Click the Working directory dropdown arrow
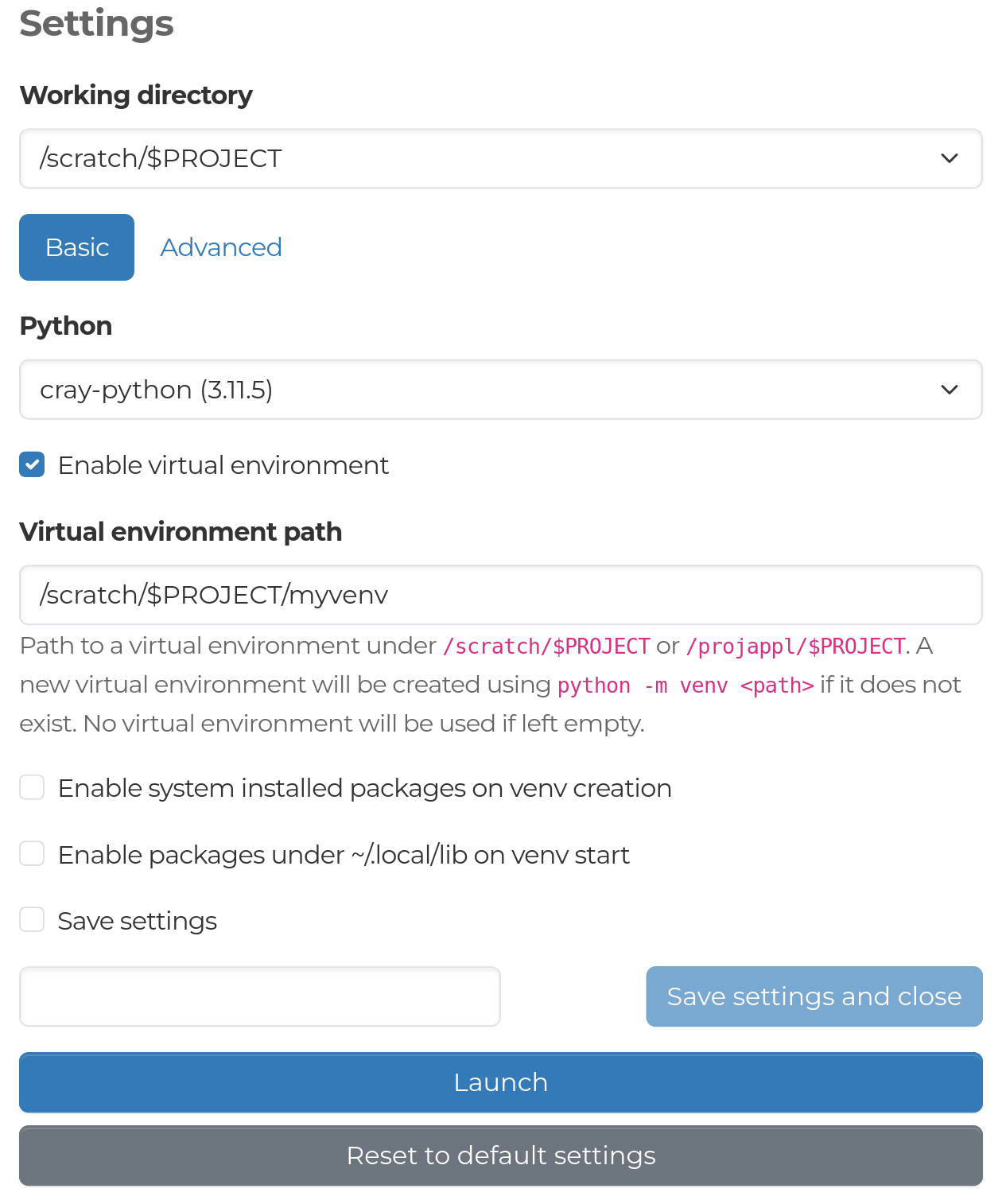Viewport: 1006px width, 1204px height. coord(948,158)
